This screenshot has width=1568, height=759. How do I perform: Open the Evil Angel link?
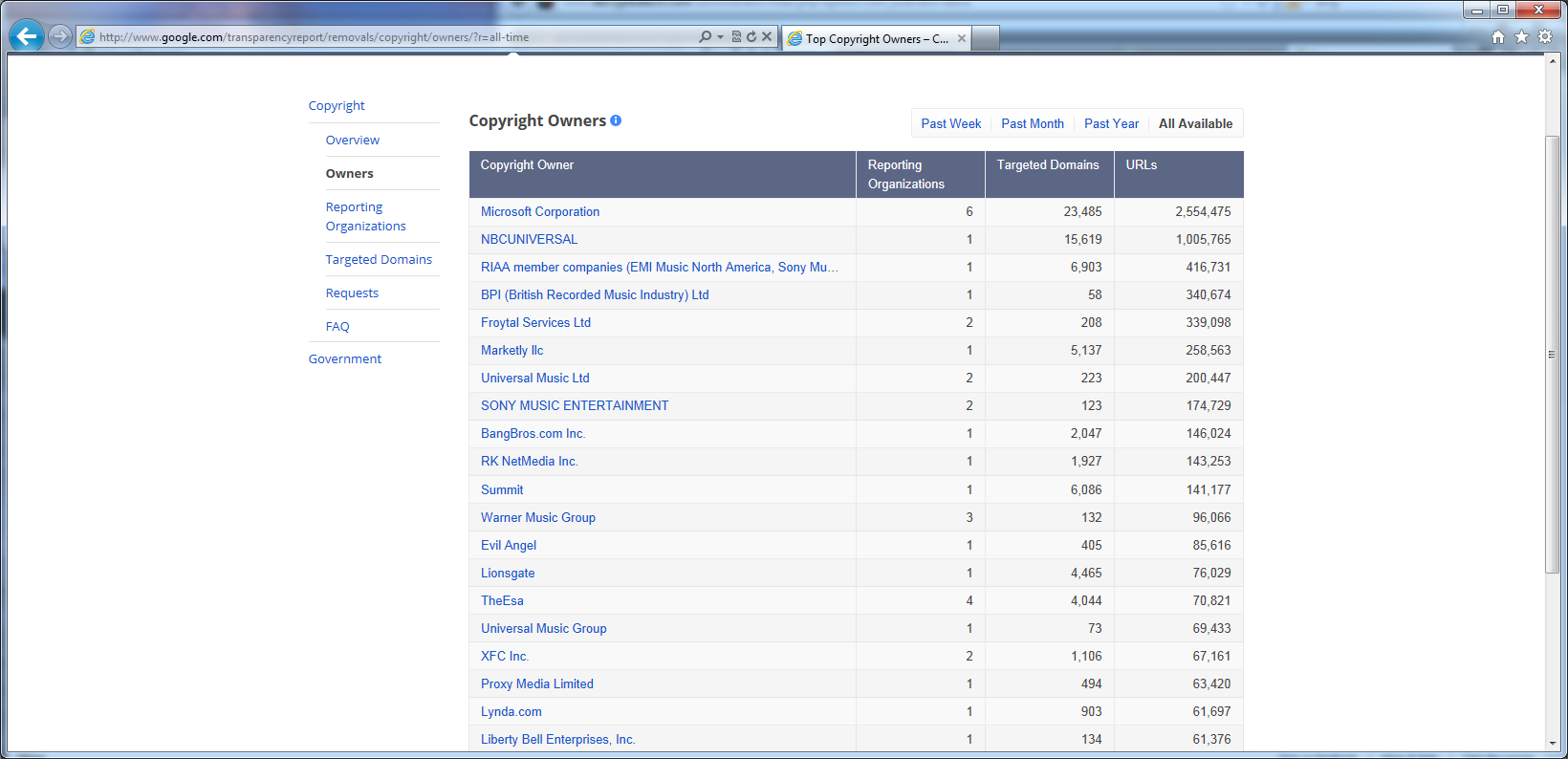509,545
